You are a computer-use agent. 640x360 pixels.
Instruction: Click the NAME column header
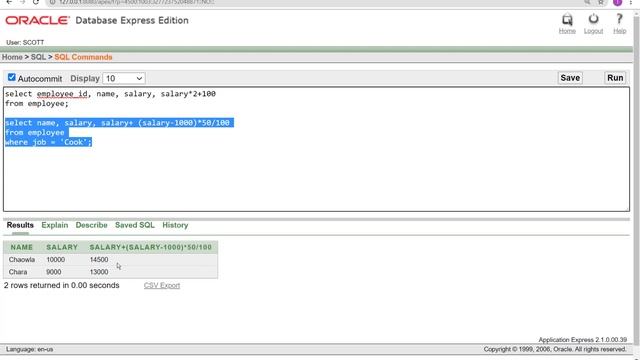22,247
